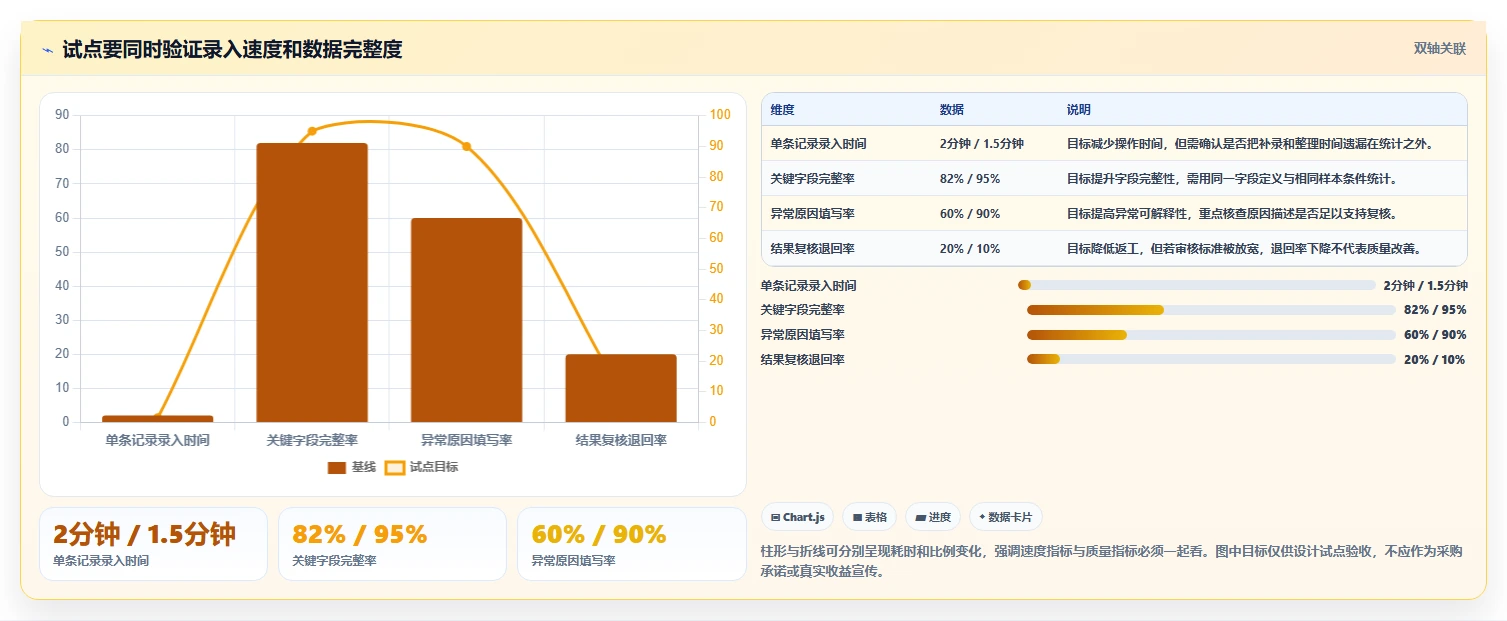1507x621 pixels.
Task: Click the 数据 table column header
Action: tap(952, 110)
